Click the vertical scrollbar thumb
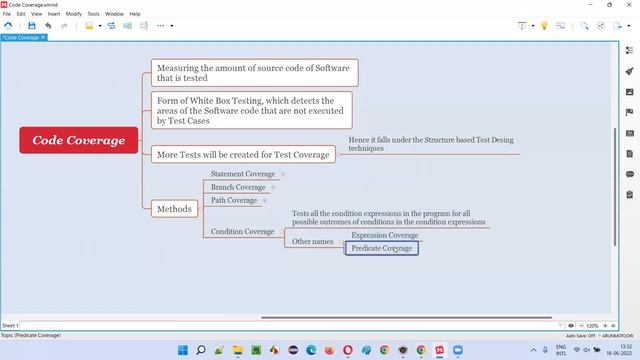Screen dimensions: 640x360 tap(615, 187)
